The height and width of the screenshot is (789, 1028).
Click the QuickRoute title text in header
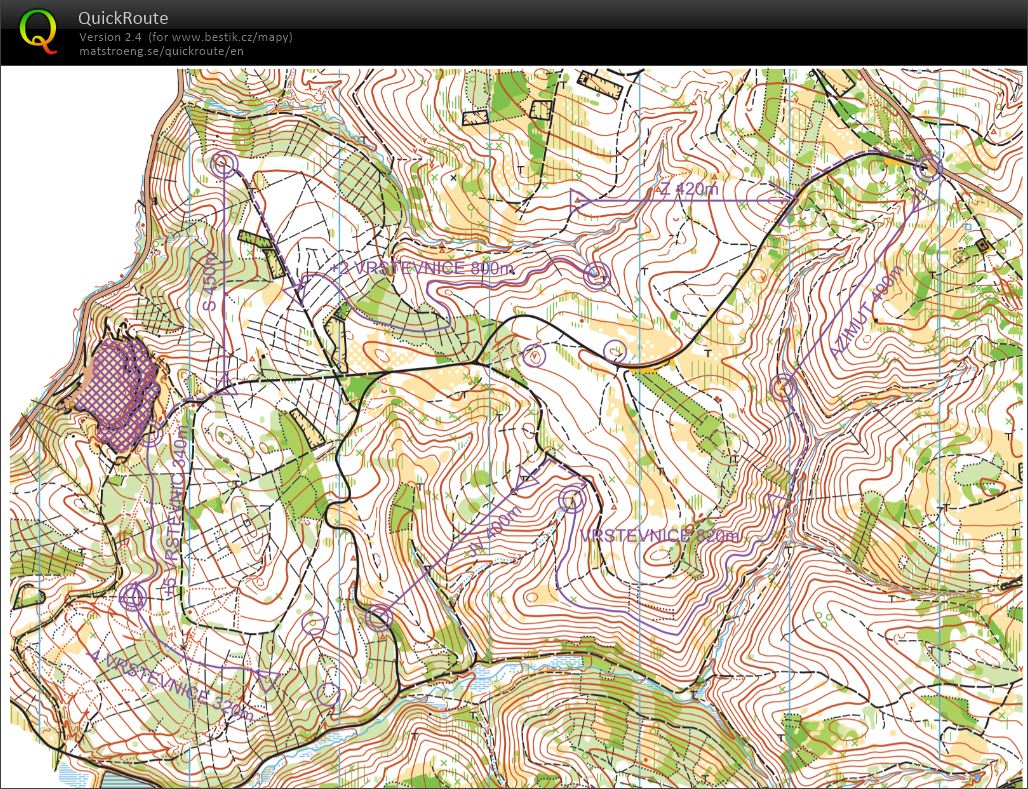123,18
